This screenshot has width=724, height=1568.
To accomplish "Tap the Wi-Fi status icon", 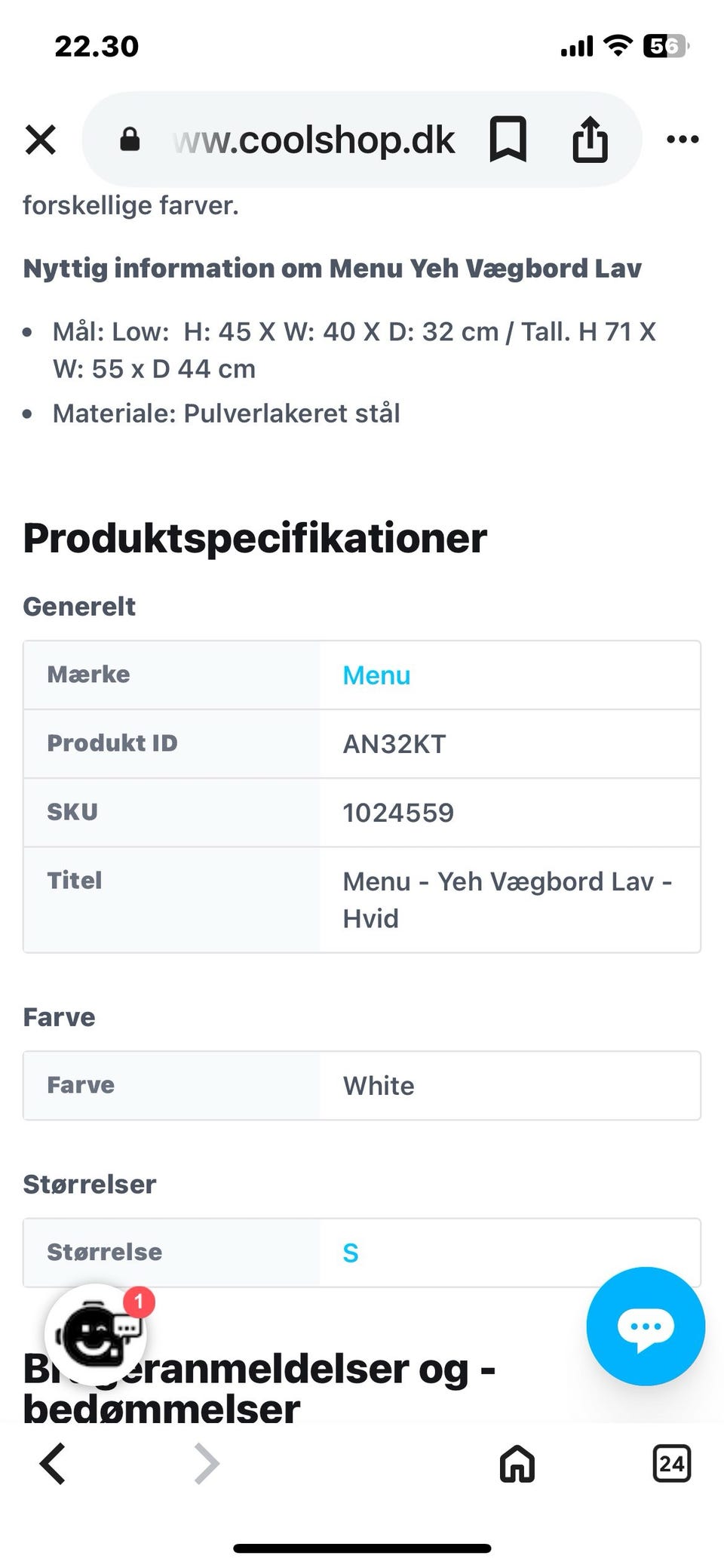I will (618, 46).
